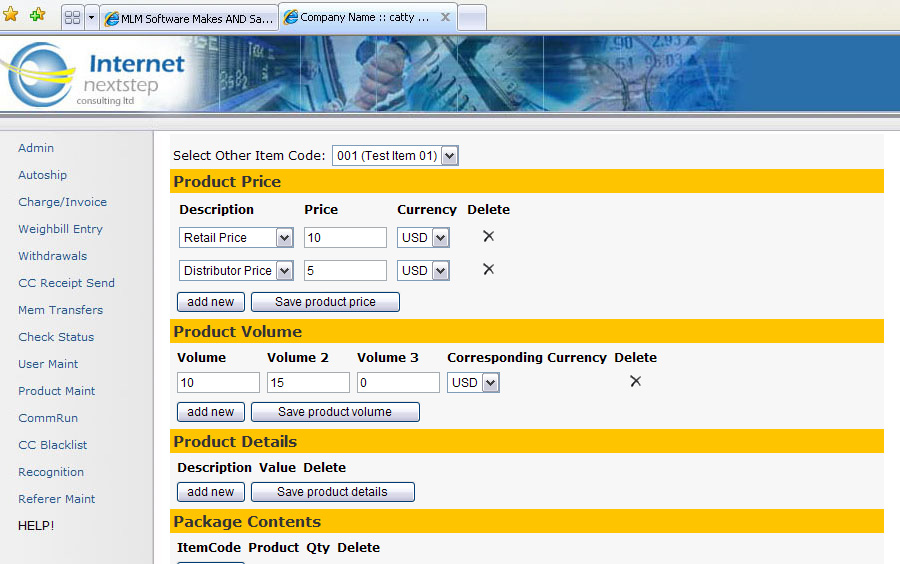Open the CC Blacklist sidebar link

tap(52, 445)
